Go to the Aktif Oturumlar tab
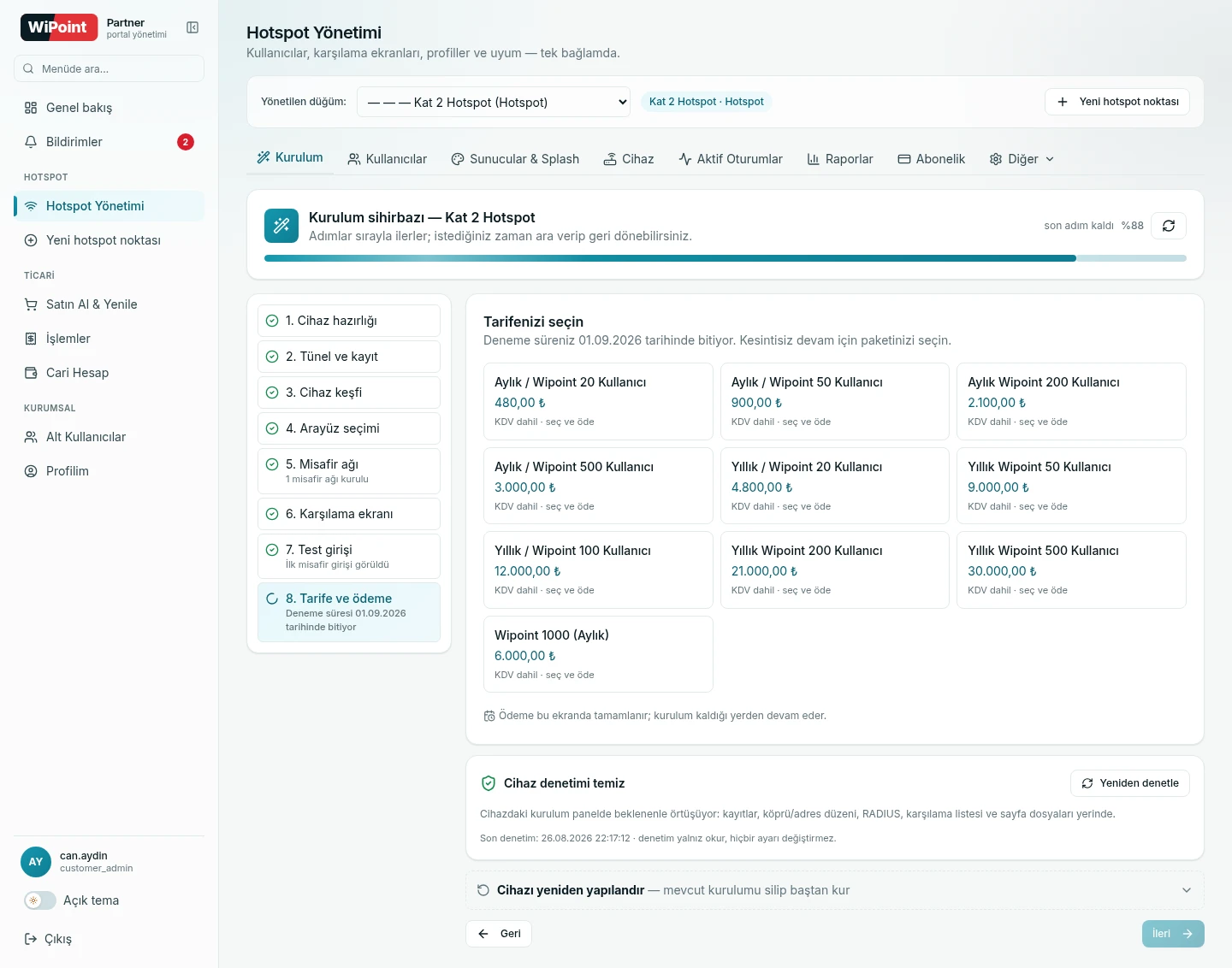 point(731,159)
